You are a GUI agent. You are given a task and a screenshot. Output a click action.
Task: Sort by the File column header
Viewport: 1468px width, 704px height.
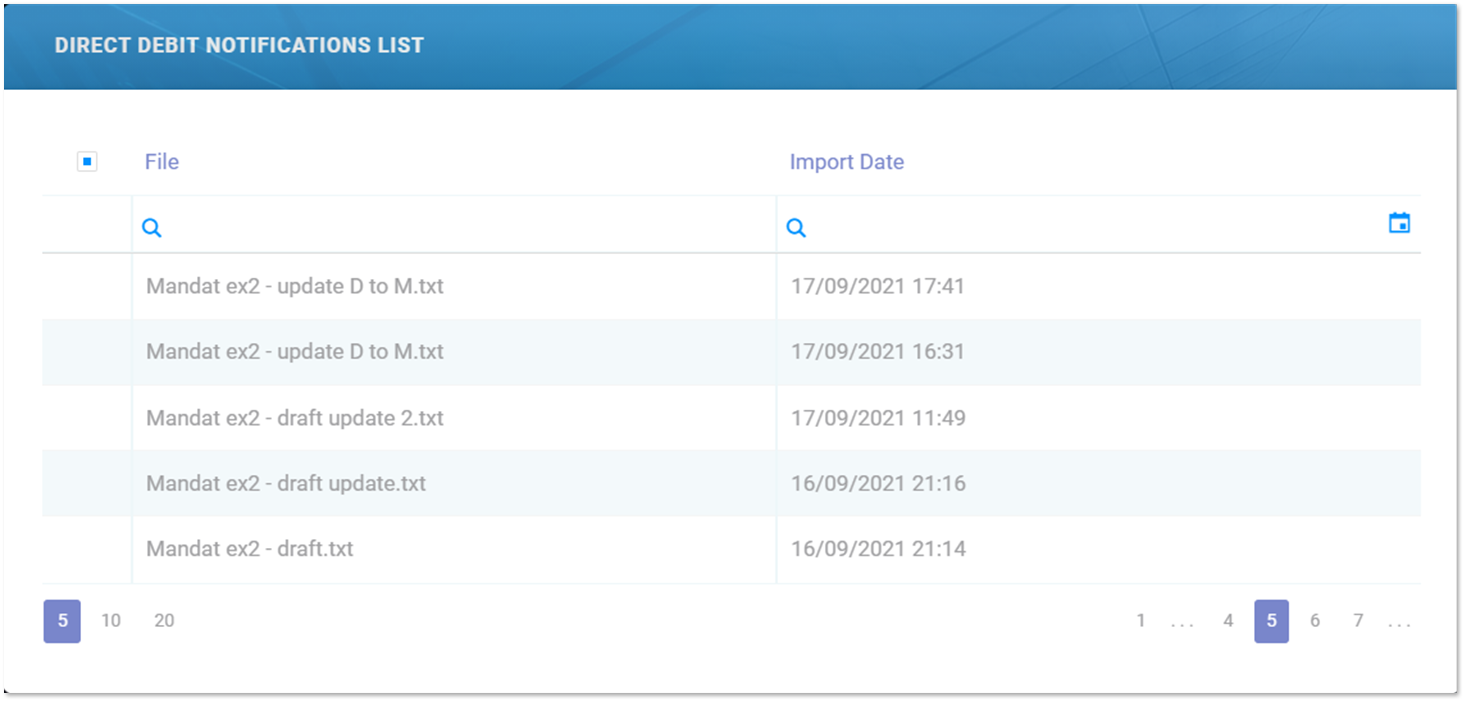(x=162, y=162)
